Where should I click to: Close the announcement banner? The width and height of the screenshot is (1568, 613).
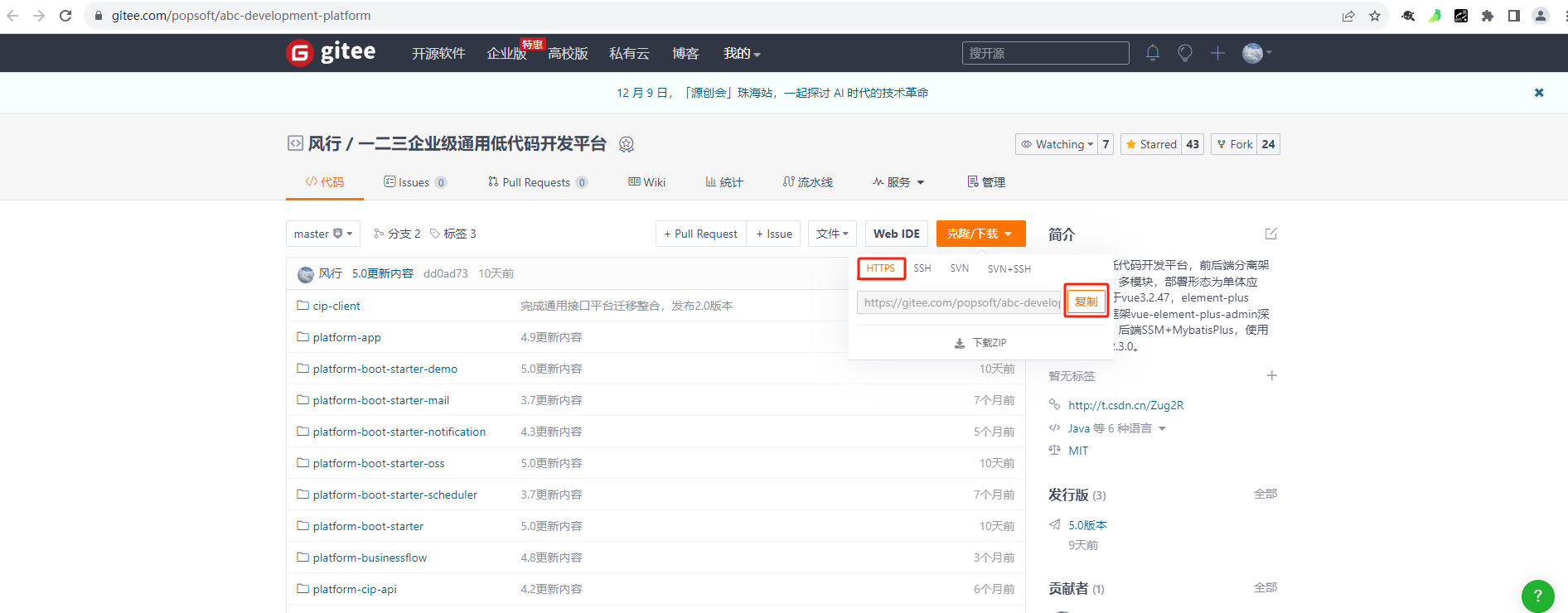[x=1539, y=93]
